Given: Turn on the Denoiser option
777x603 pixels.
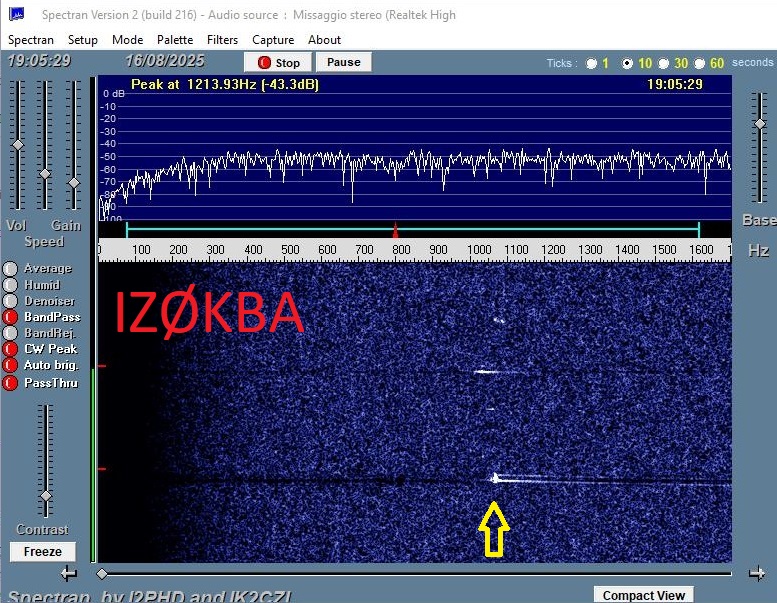Looking at the screenshot, I should pyautogui.click(x=10, y=301).
